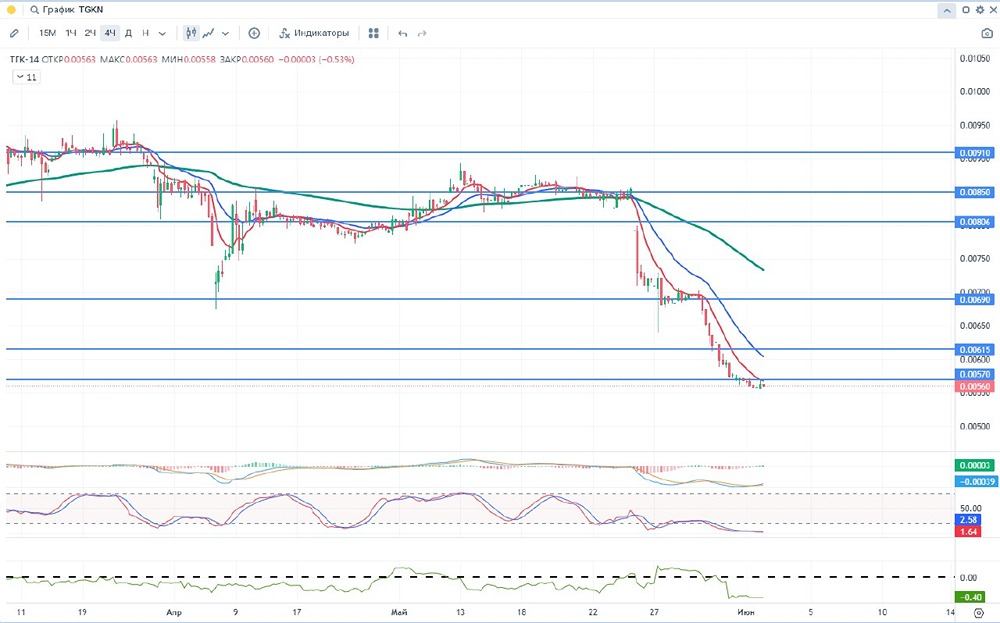Viewport: 1000px width, 623px height.
Task: Click the green MACD value label 0.00003
Action: pos(975,465)
